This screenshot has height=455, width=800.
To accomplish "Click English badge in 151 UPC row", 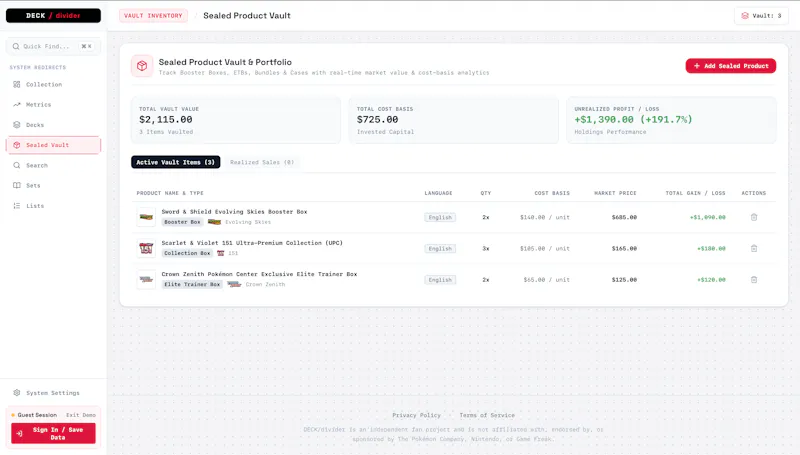I will [x=440, y=248].
